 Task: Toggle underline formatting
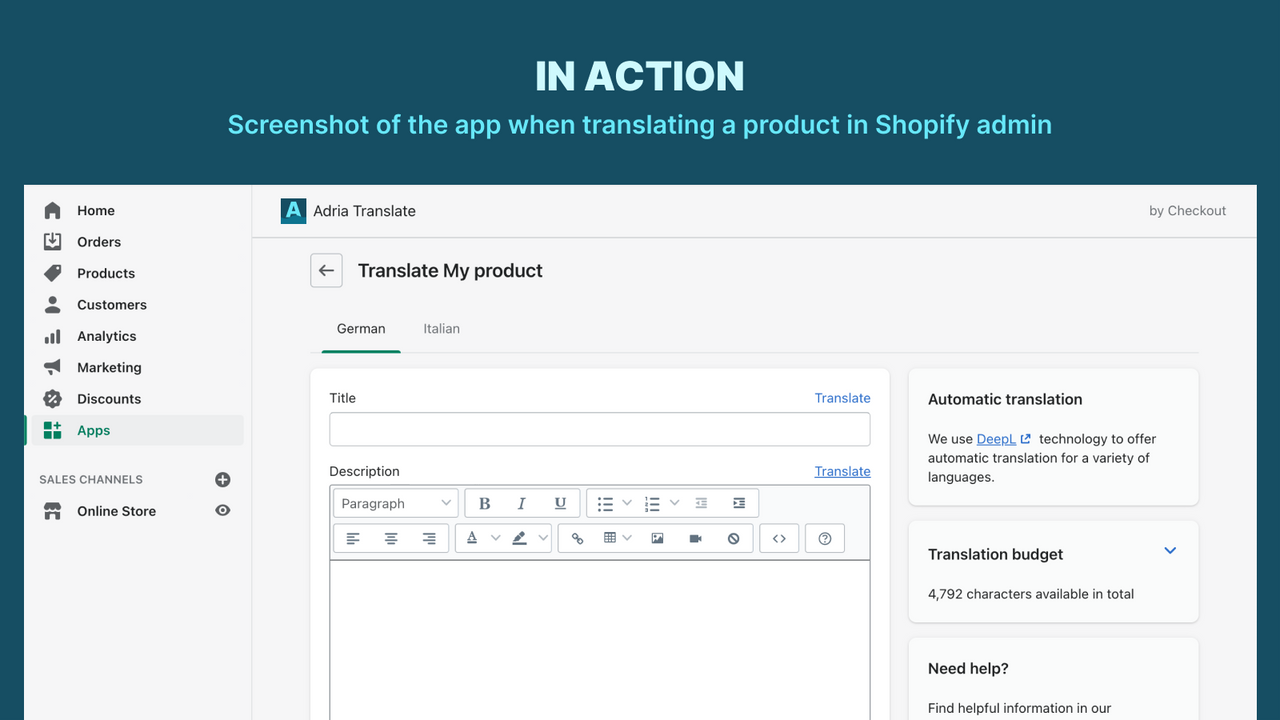click(x=559, y=503)
